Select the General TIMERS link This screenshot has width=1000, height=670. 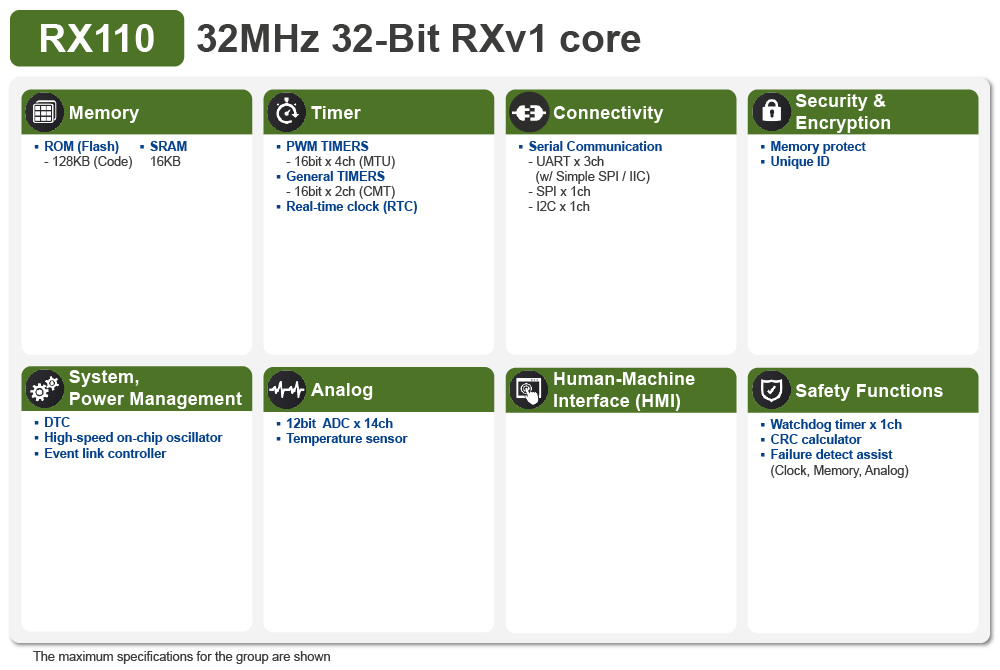(x=335, y=176)
